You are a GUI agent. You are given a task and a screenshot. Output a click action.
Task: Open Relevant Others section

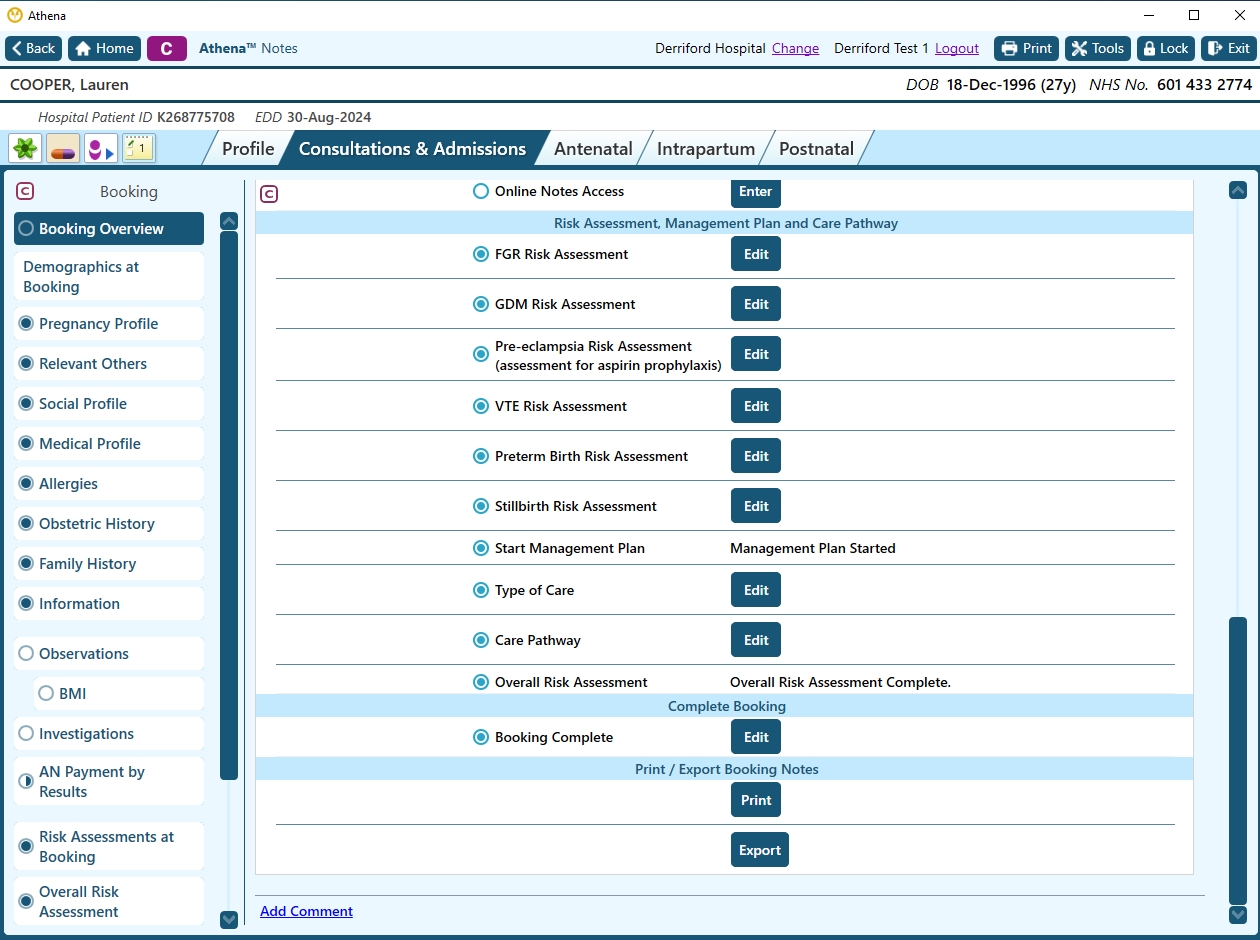tap(109, 364)
